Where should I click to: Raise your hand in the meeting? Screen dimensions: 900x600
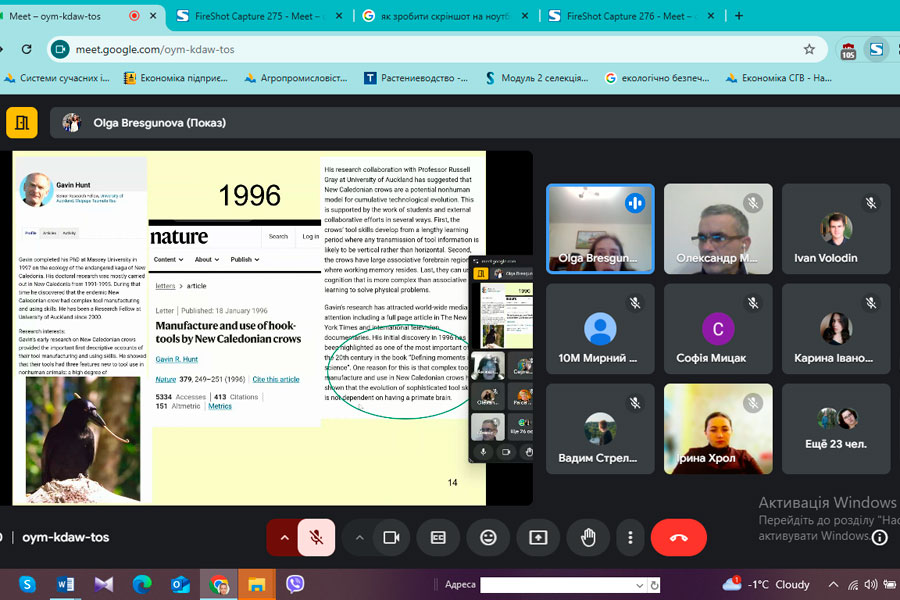[x=588, y=537]
